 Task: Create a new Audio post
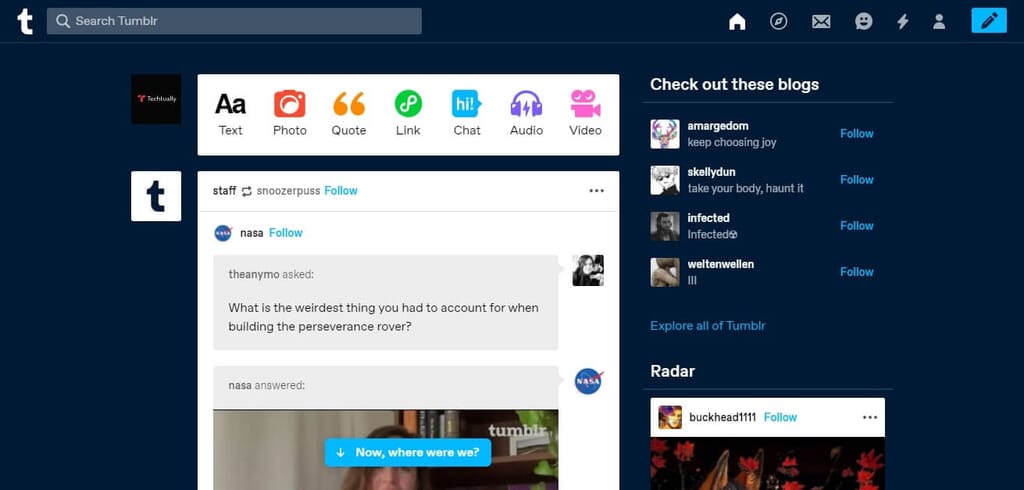tap(526, 114)
